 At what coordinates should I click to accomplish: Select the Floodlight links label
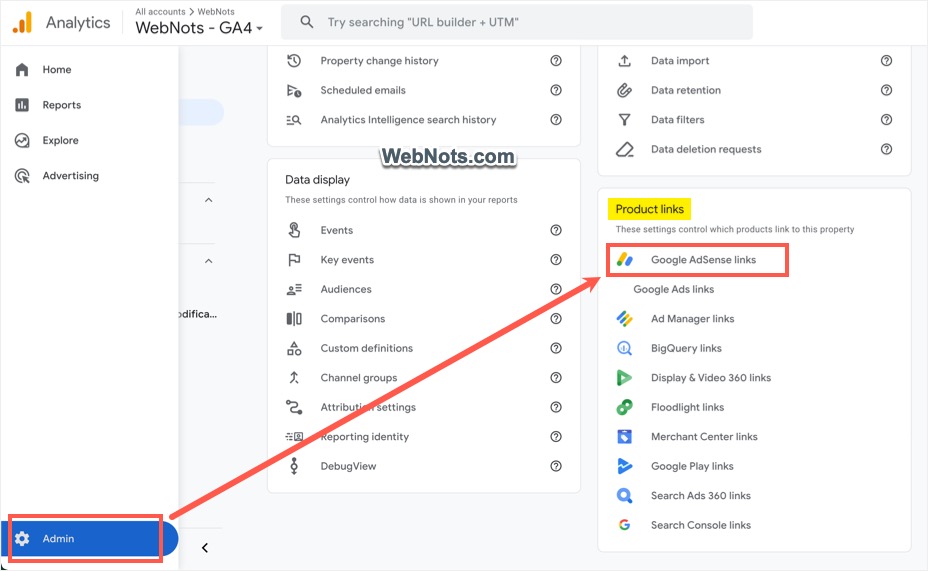click(688, 407)
